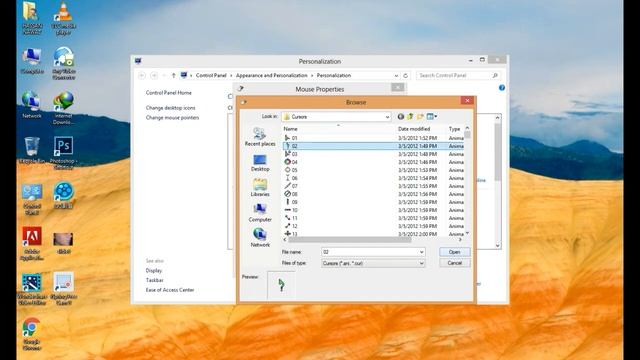Open Computer desktop icon
The height and width of the screenshot is (360, 640).
[x=32, y=61]
